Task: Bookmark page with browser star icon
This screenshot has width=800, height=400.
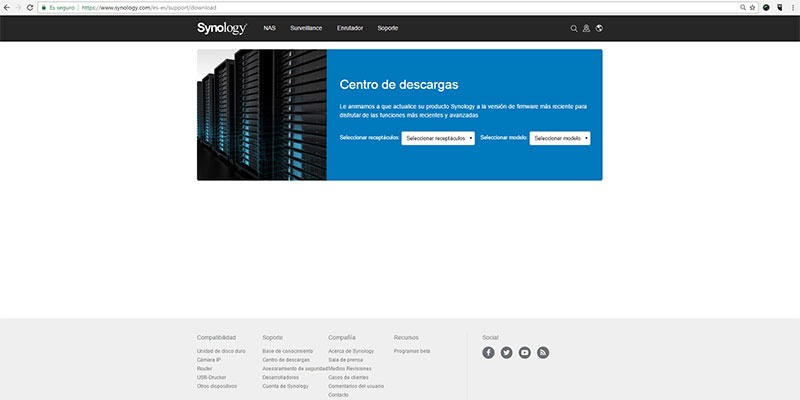Action: click(x=752, y=8)
